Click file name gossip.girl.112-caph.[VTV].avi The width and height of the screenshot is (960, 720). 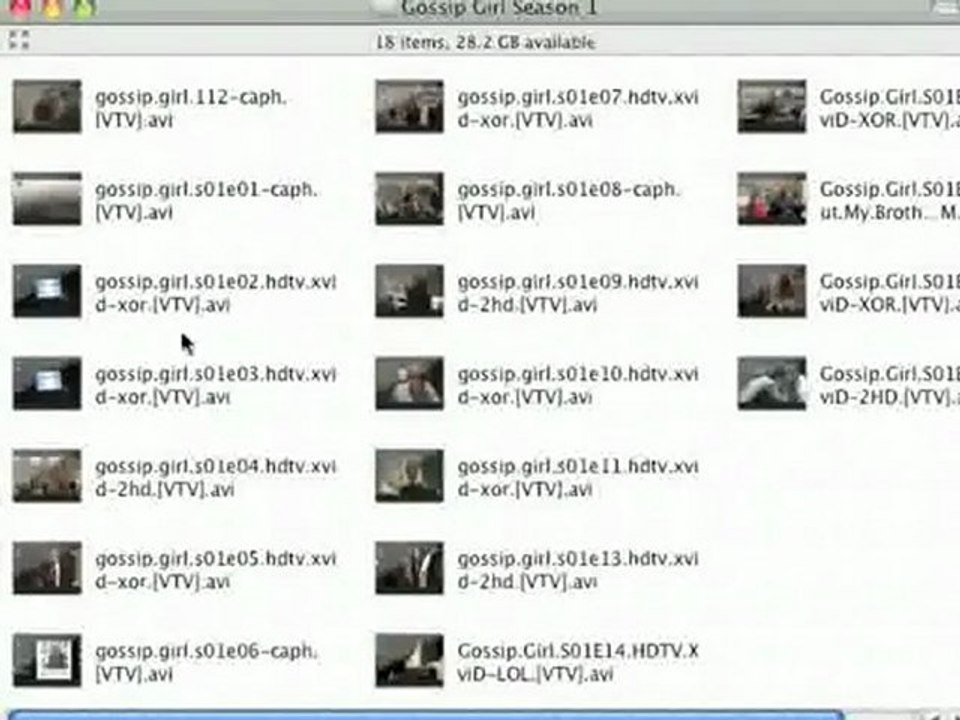tap(191, 108)
